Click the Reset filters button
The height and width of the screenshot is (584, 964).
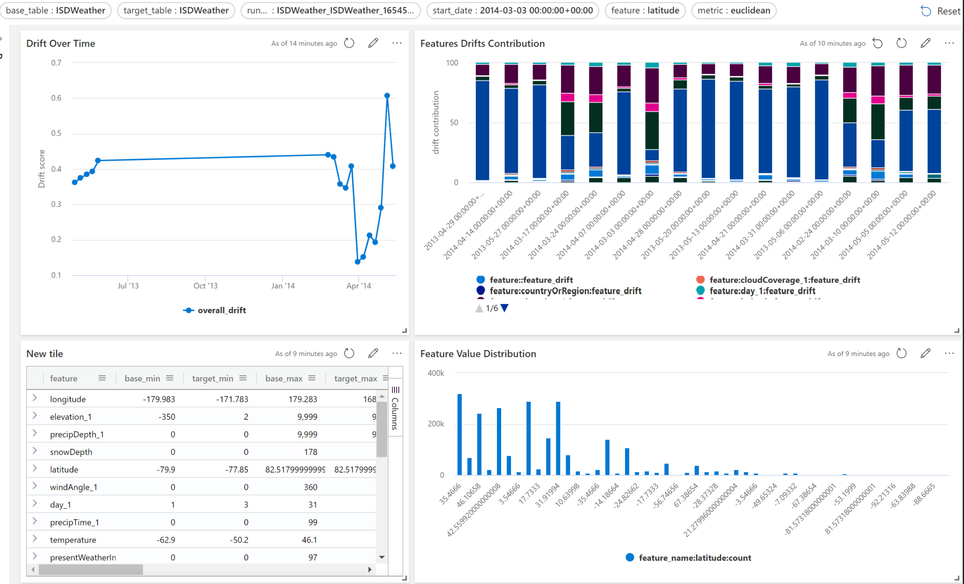coord(940,11)
